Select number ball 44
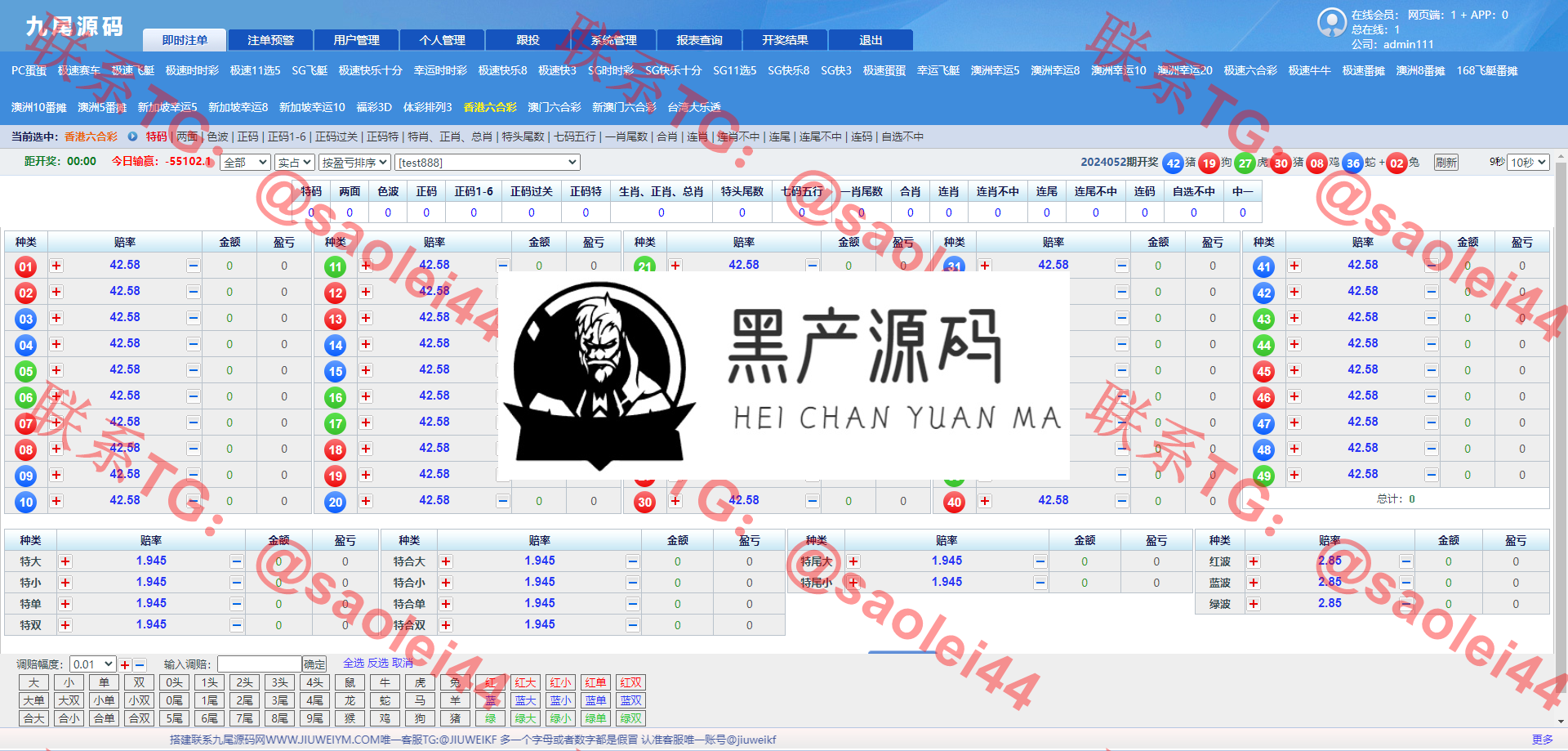Image resolution: width=1568 pixels, height=751 pixels. point(1264,345)
